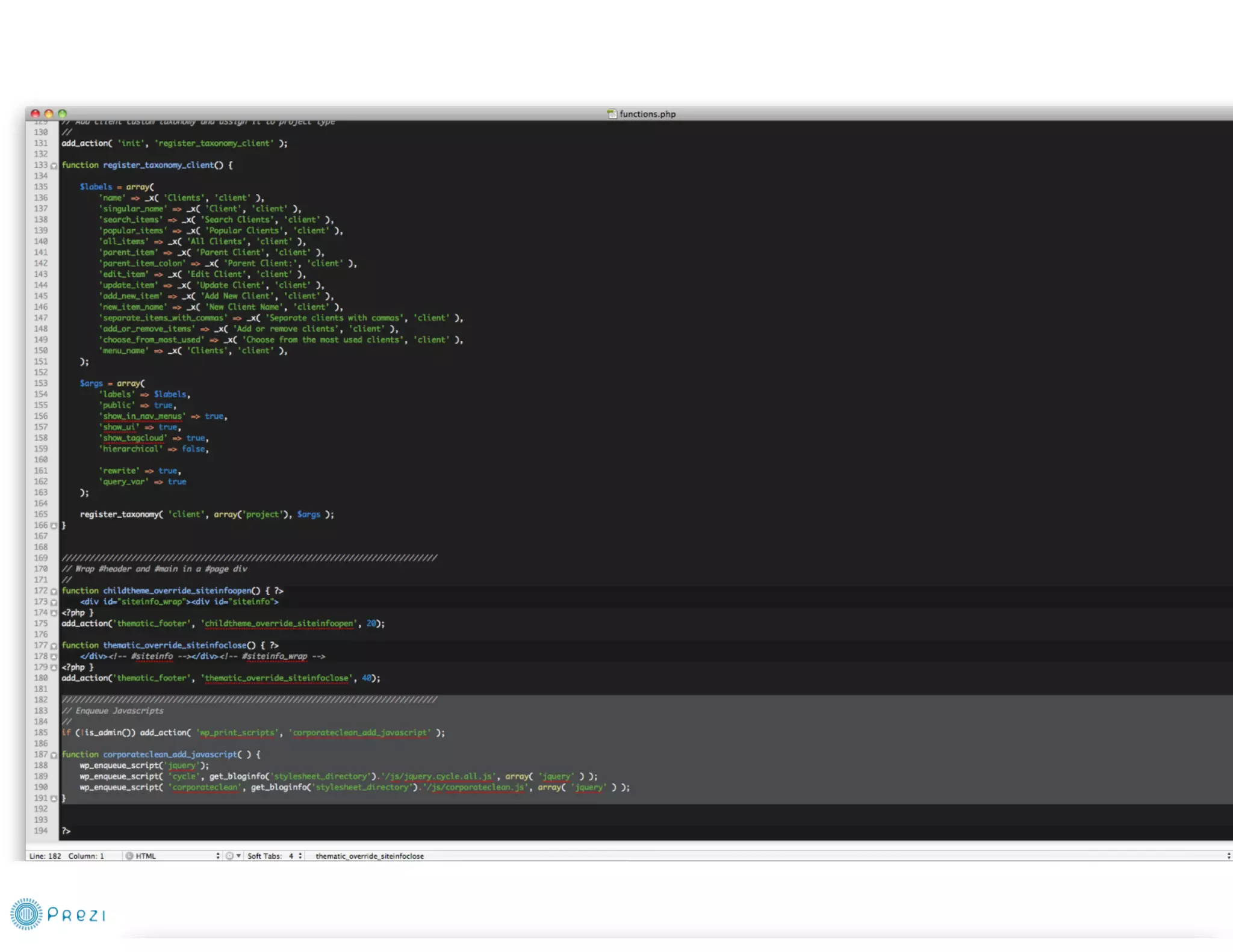Toggle the fold marker on line 173
1233x952 pixels.
click(54, 602)
